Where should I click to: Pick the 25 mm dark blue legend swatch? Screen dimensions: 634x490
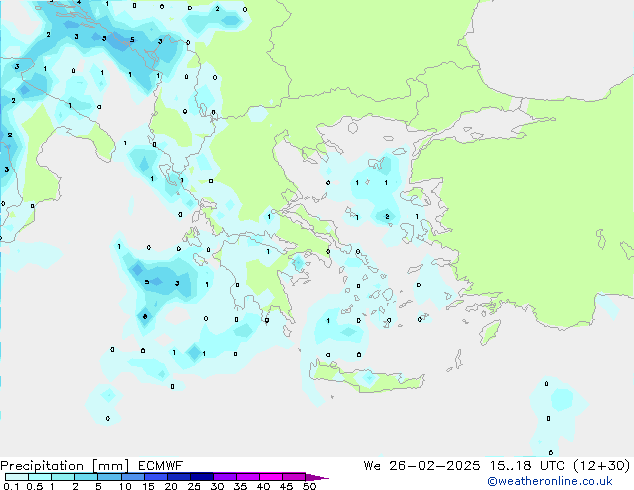click(x=202, y=477)
